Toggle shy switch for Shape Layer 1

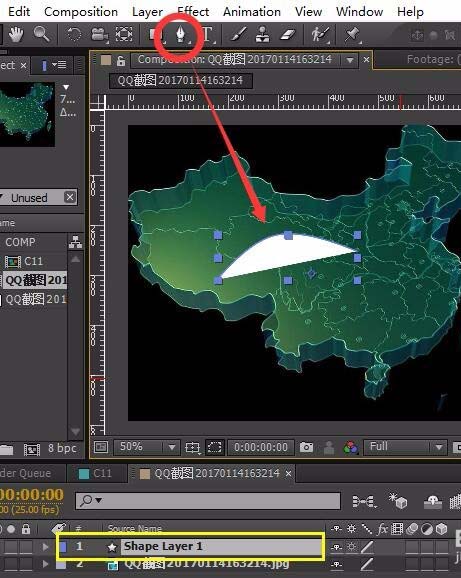coord(336,547)
